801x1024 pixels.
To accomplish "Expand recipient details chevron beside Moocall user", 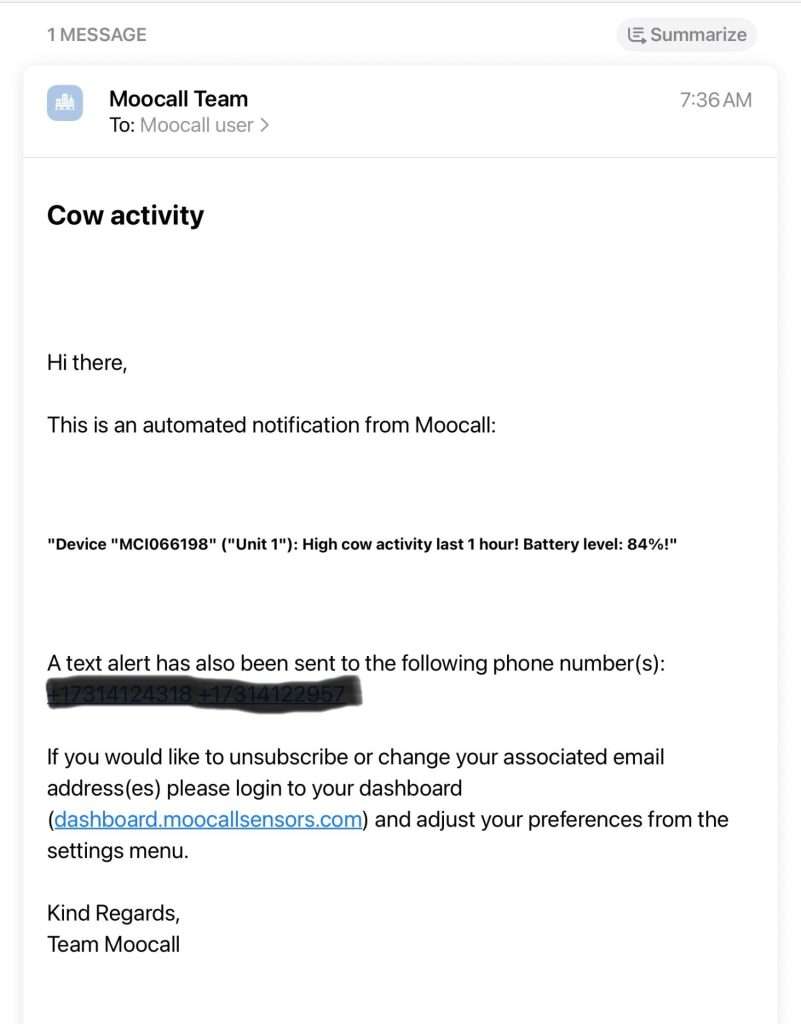I will 264,125.
